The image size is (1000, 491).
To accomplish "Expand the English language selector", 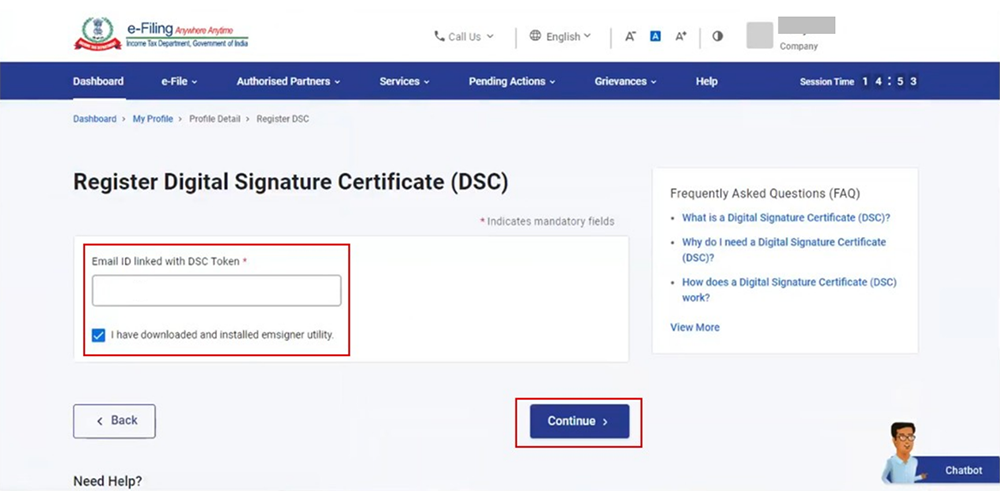I will (x=561, y=37).
